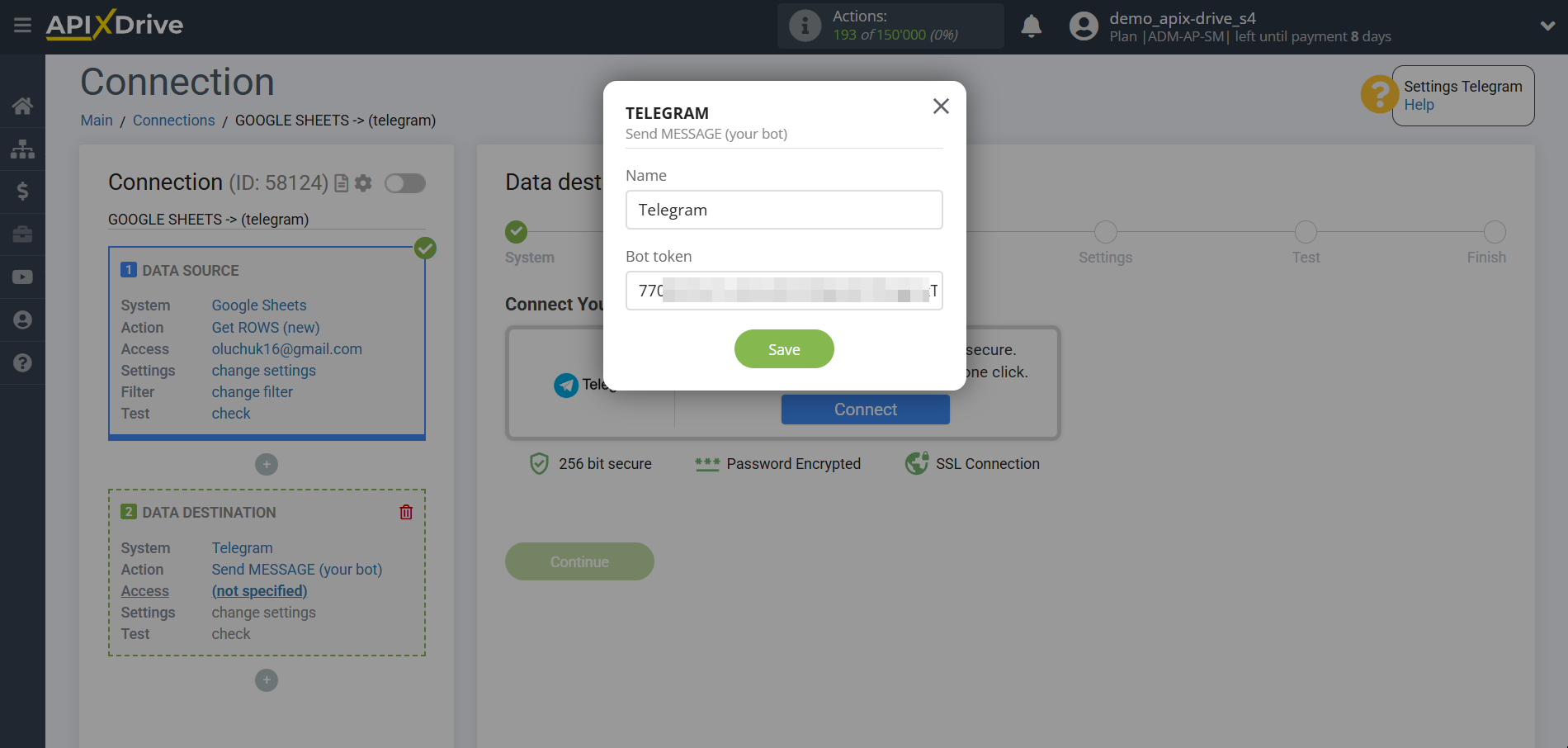Viewport: 1568px width, 748px height.
Task: Open the payments dollar icon in the sidebar
Action: point(22,192)
